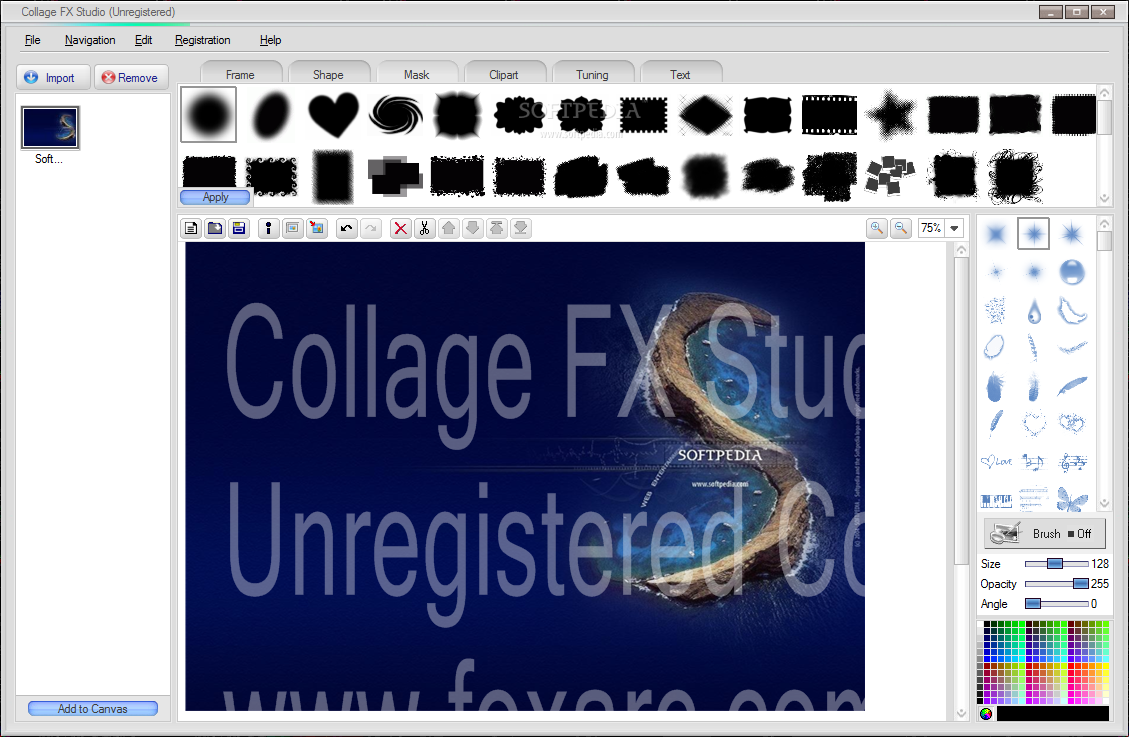Delete selected item with red X icon

[400, 228]
